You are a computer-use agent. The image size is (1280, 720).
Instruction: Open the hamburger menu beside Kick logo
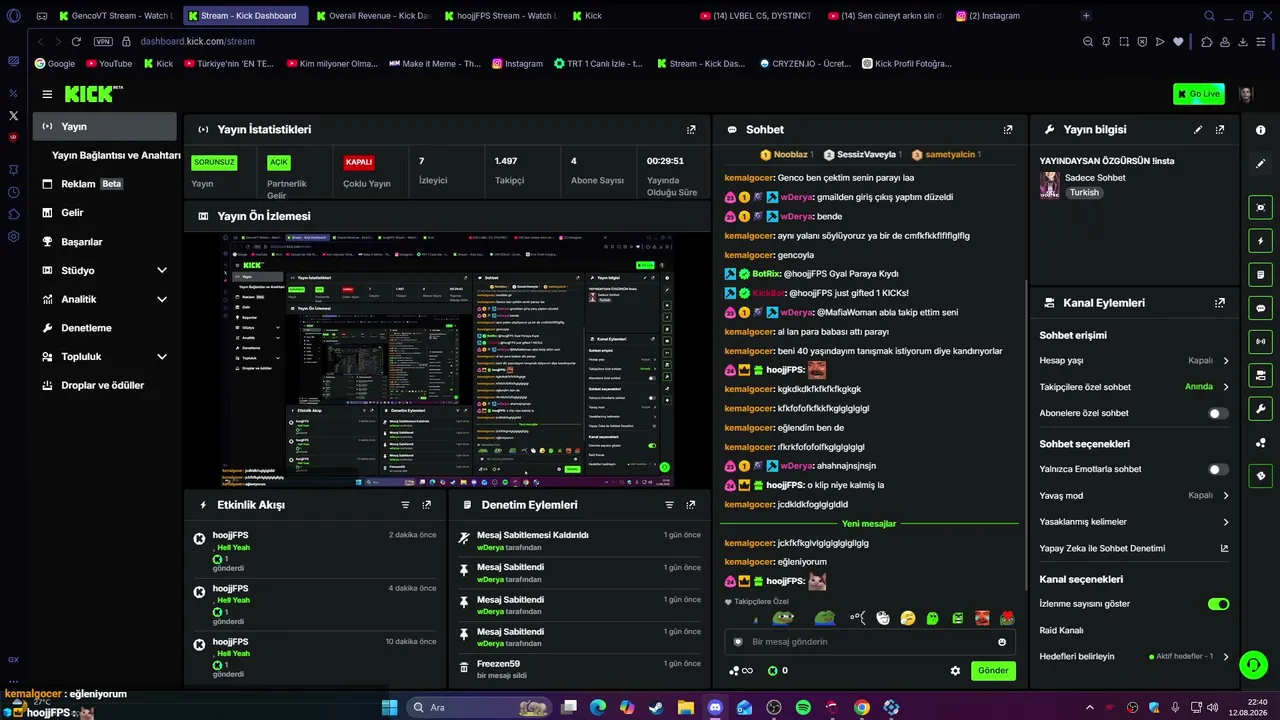click(47, 94)
